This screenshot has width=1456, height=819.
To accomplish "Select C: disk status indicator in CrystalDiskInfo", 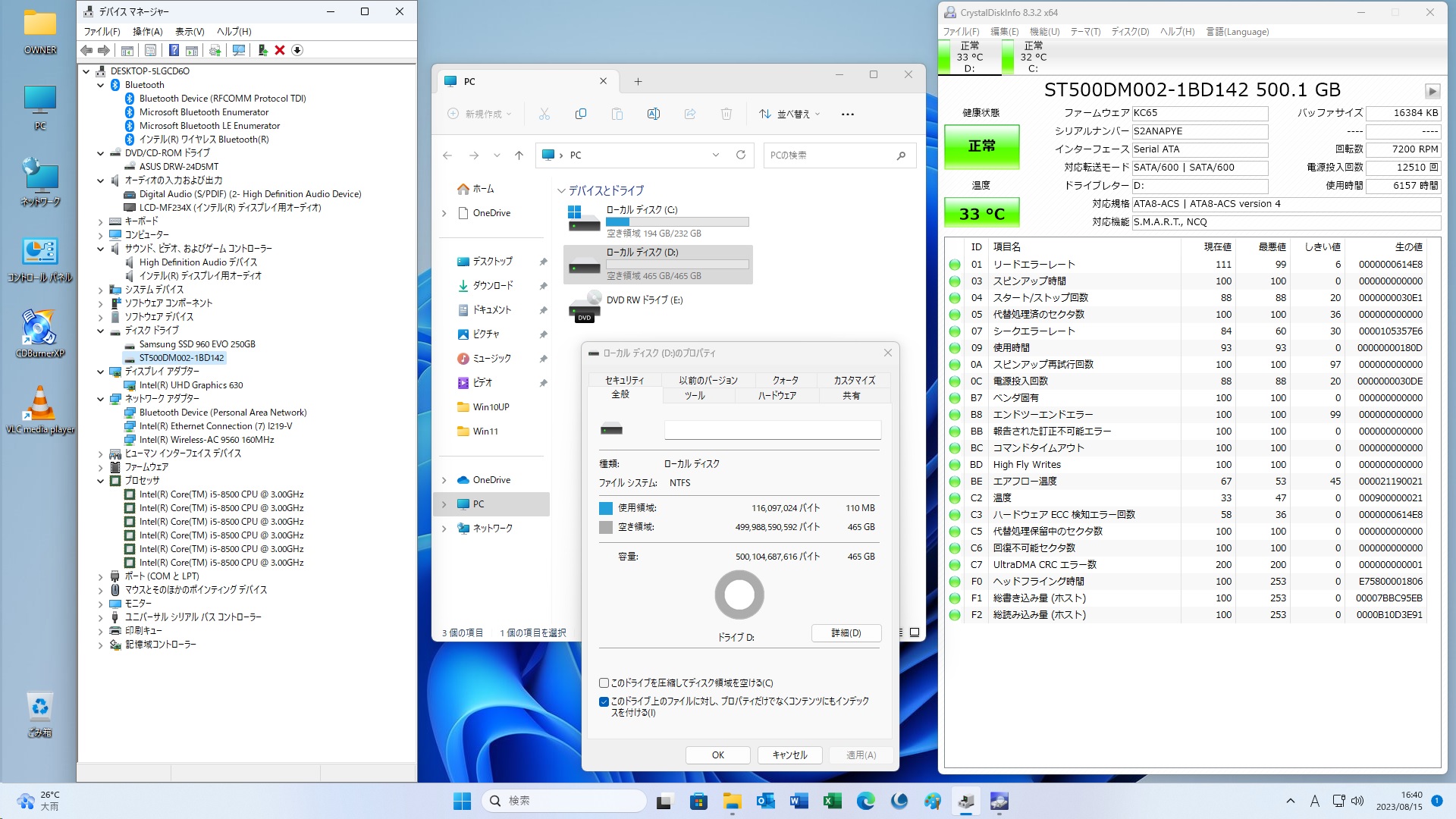I will click(x=1032, y=57).
